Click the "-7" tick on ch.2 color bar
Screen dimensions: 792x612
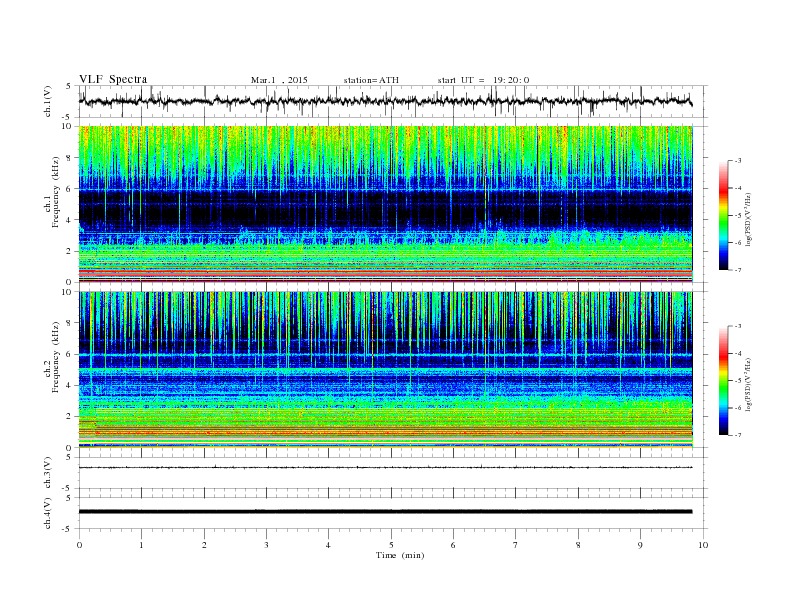click(738, 435)
